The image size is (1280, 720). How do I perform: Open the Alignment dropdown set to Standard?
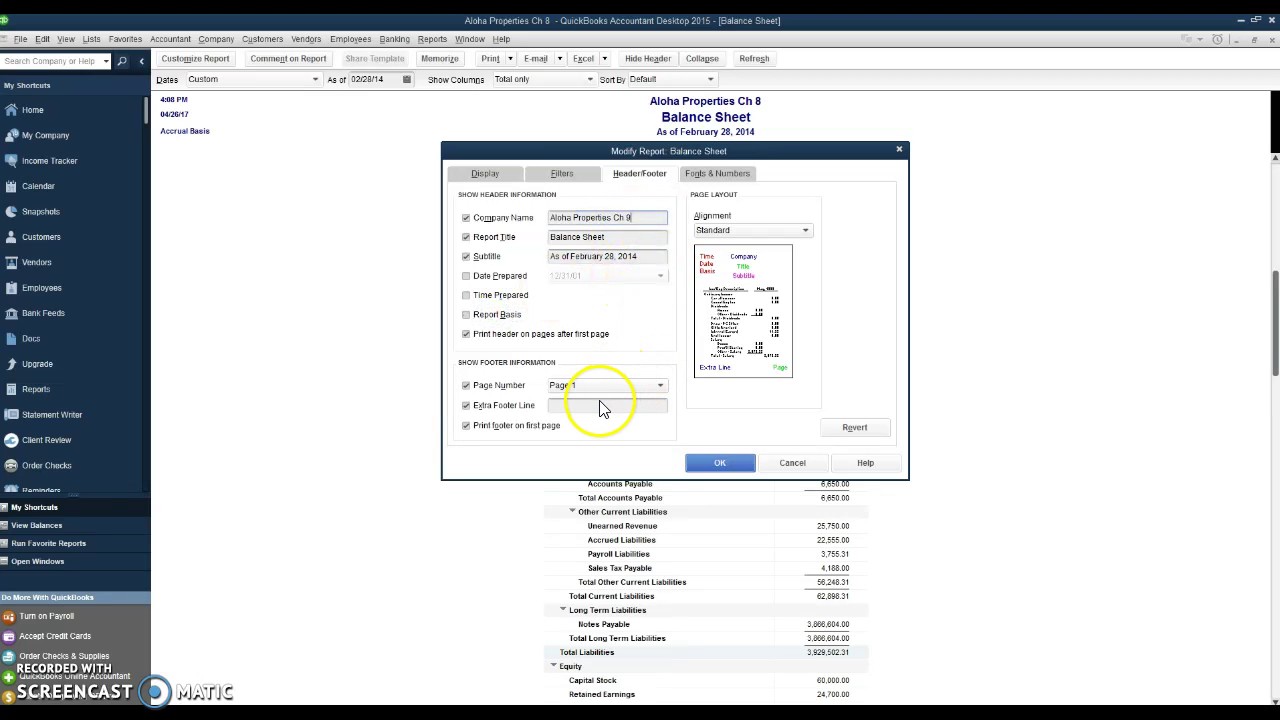coord(752,230)
